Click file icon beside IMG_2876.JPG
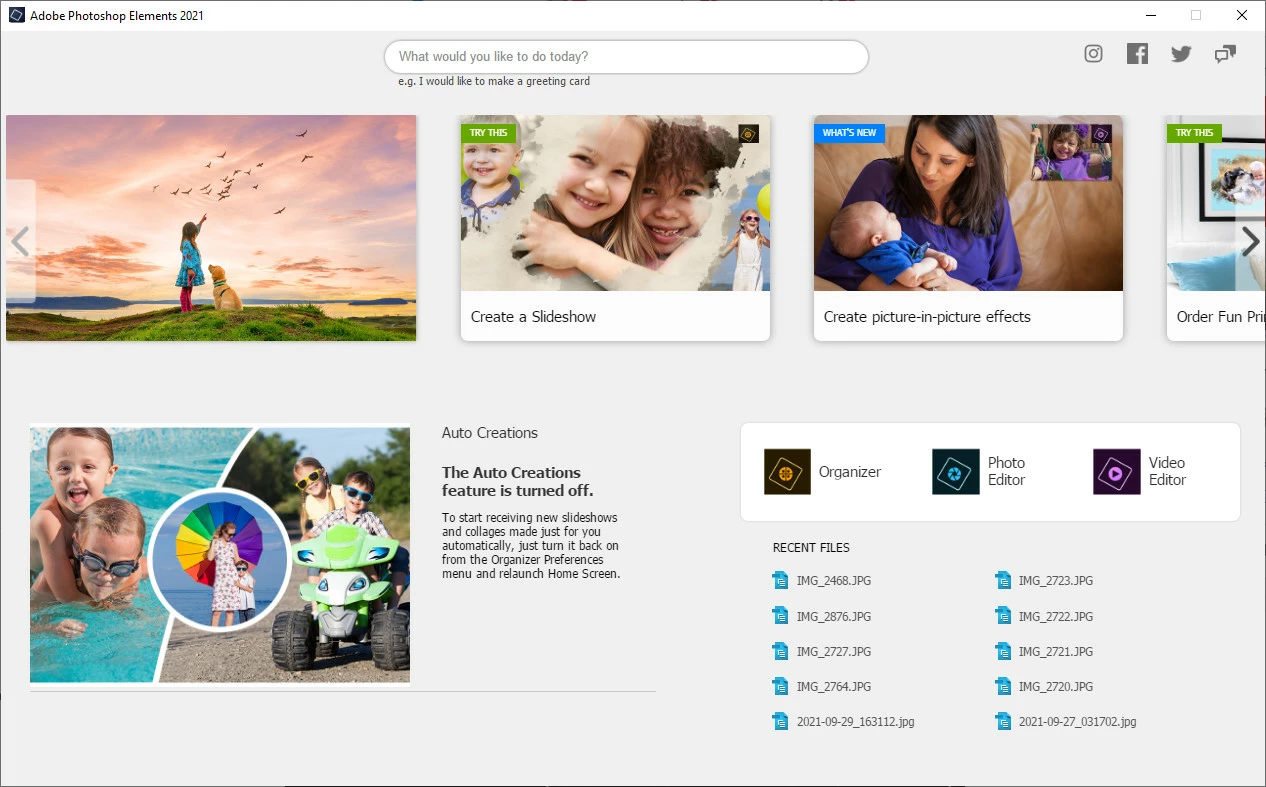This screenshot has height=787, width=1266. 781,616
